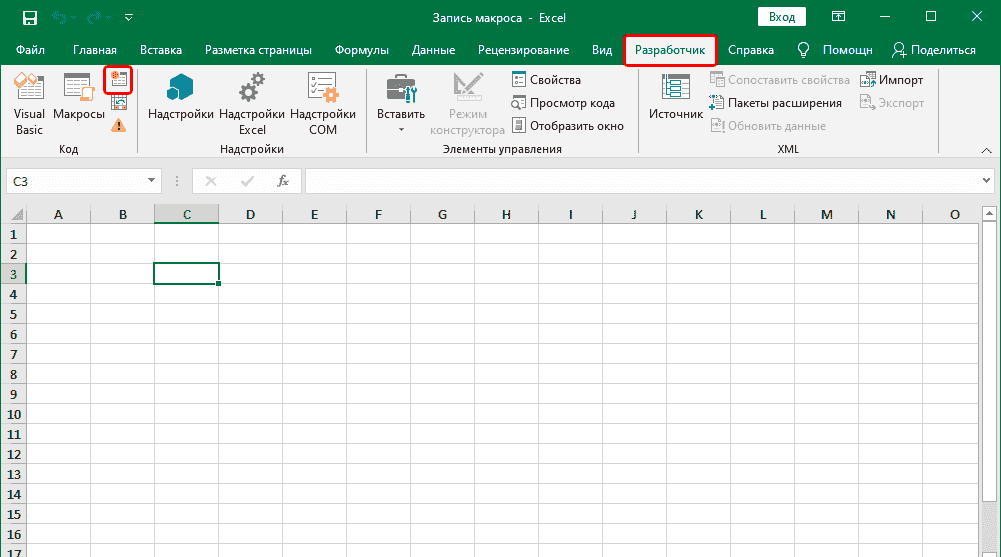Click inside the formula bar input
The image size is (1001, 557).
(x=640, y=181)
